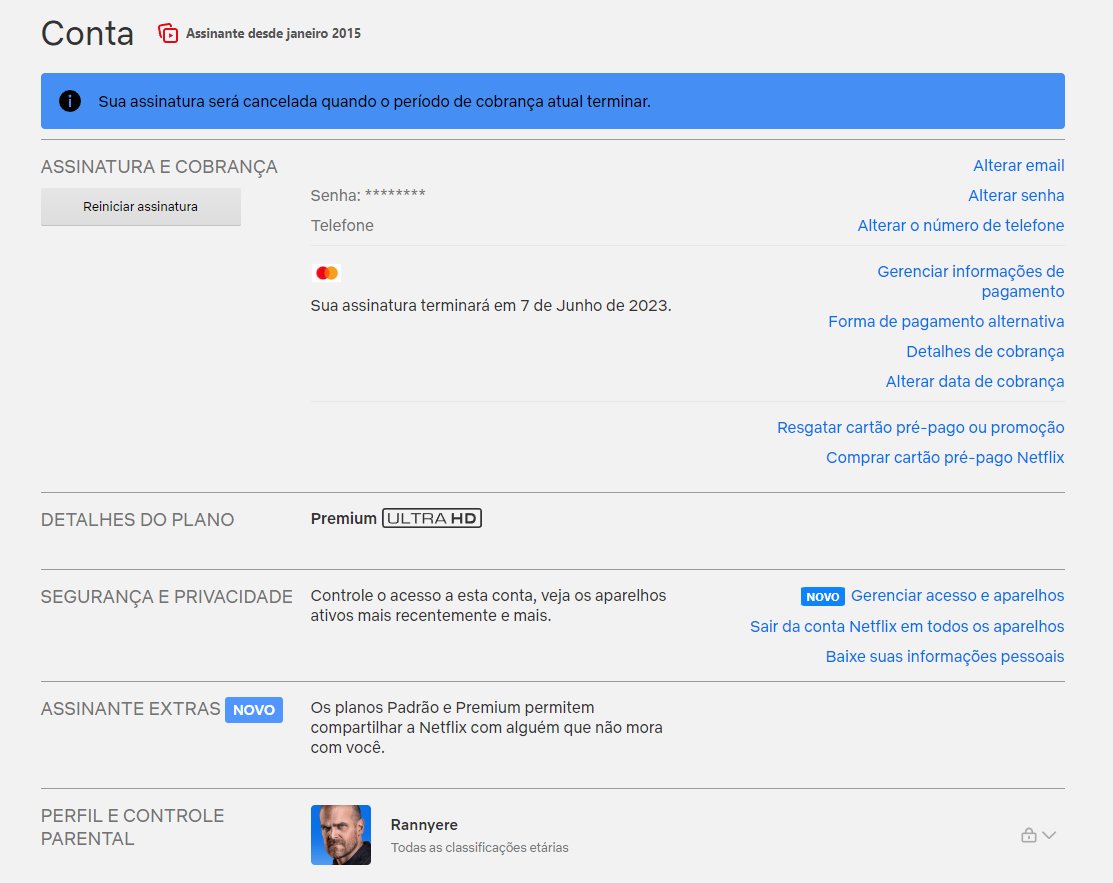The height and width of the screenshot is (883, 1113).
Task: Select Forma de pagamento alternativa
Action: 946,322
